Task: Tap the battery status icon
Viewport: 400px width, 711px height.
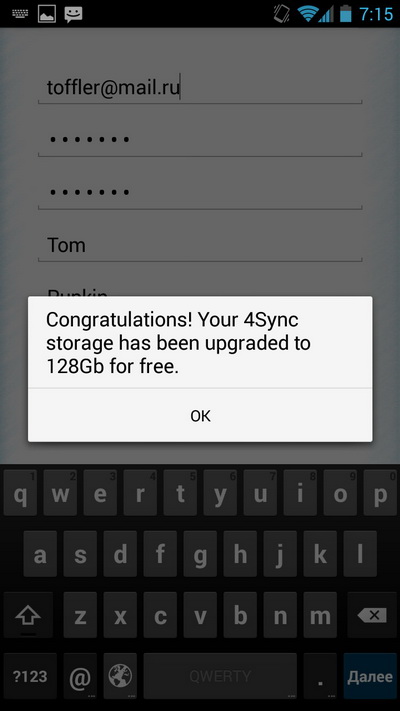Action: (346, 14)
